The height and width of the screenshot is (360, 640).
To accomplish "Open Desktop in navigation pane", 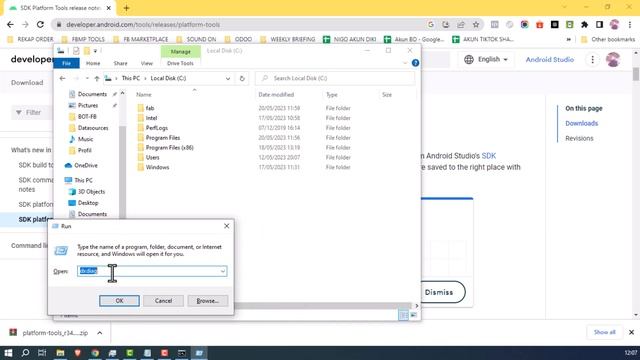I will click(88, 203).
